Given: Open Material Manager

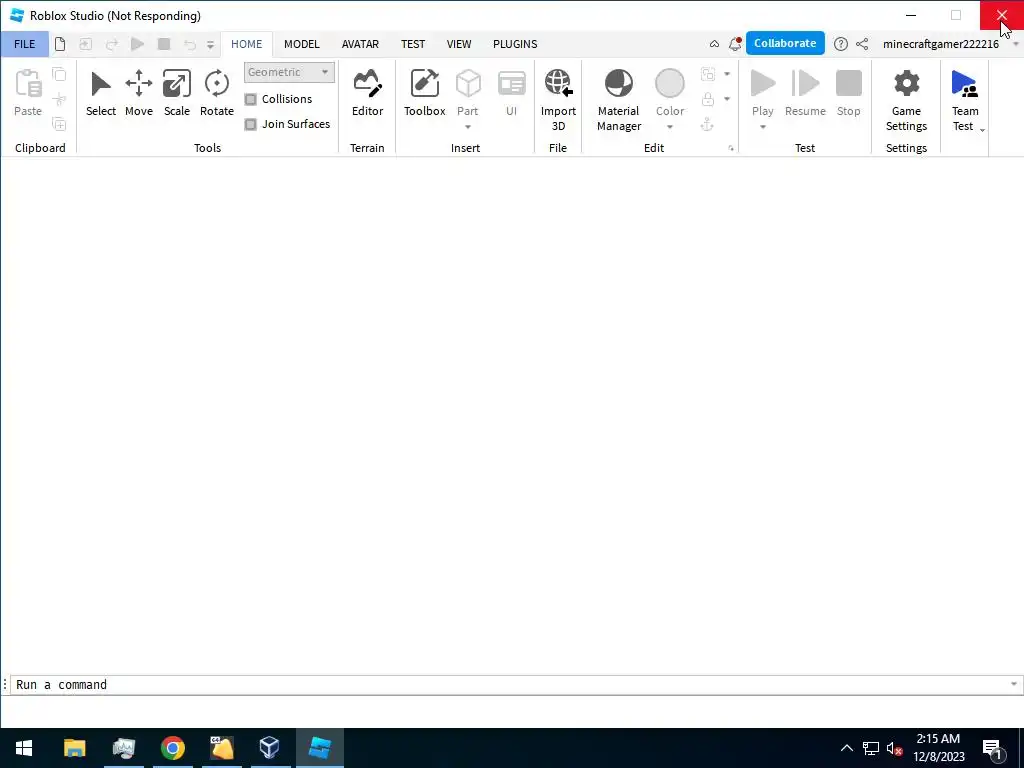Looking at the screenshot, I should [618, 100].
